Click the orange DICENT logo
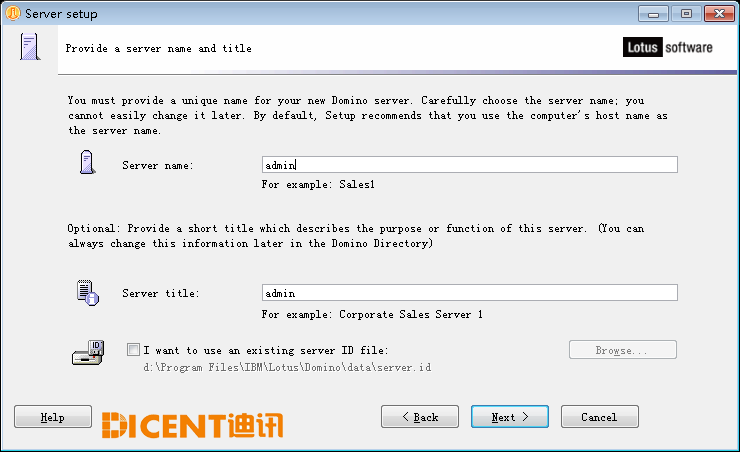The image size is (740, 452). [192, 425]
